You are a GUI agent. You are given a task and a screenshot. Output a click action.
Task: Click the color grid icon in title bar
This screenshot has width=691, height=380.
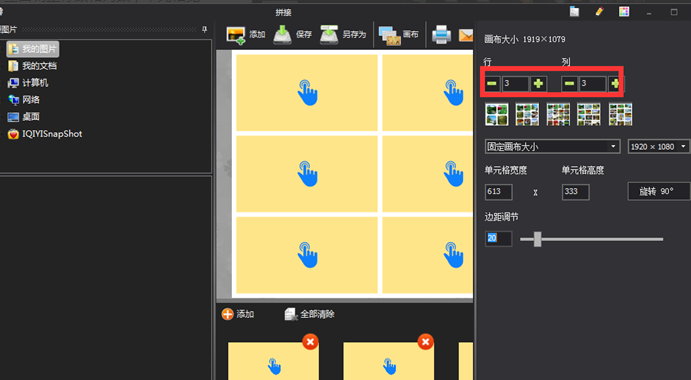pyautogui.click(x=624, y=12)
